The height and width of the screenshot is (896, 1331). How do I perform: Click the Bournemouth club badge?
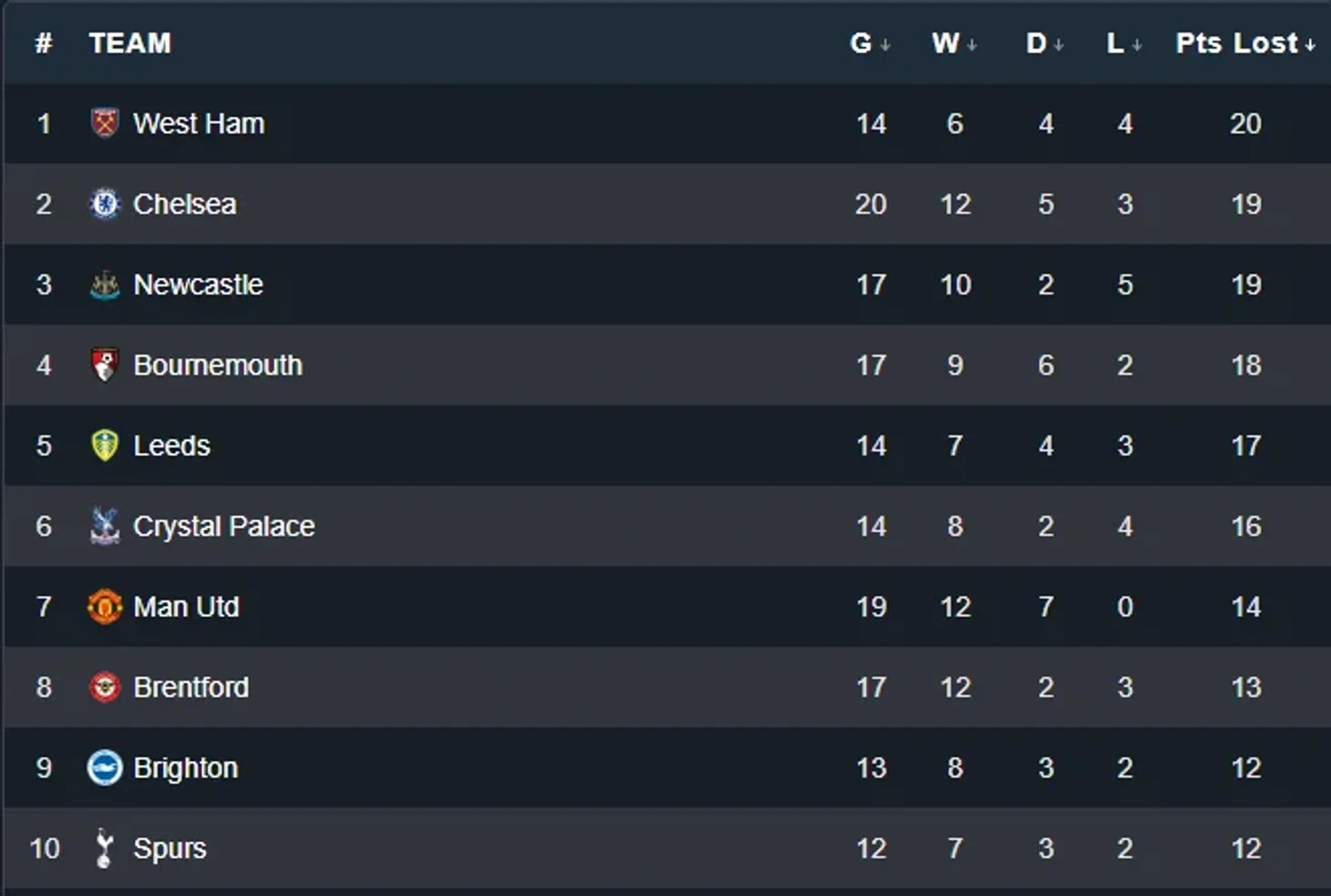[105, 365]
